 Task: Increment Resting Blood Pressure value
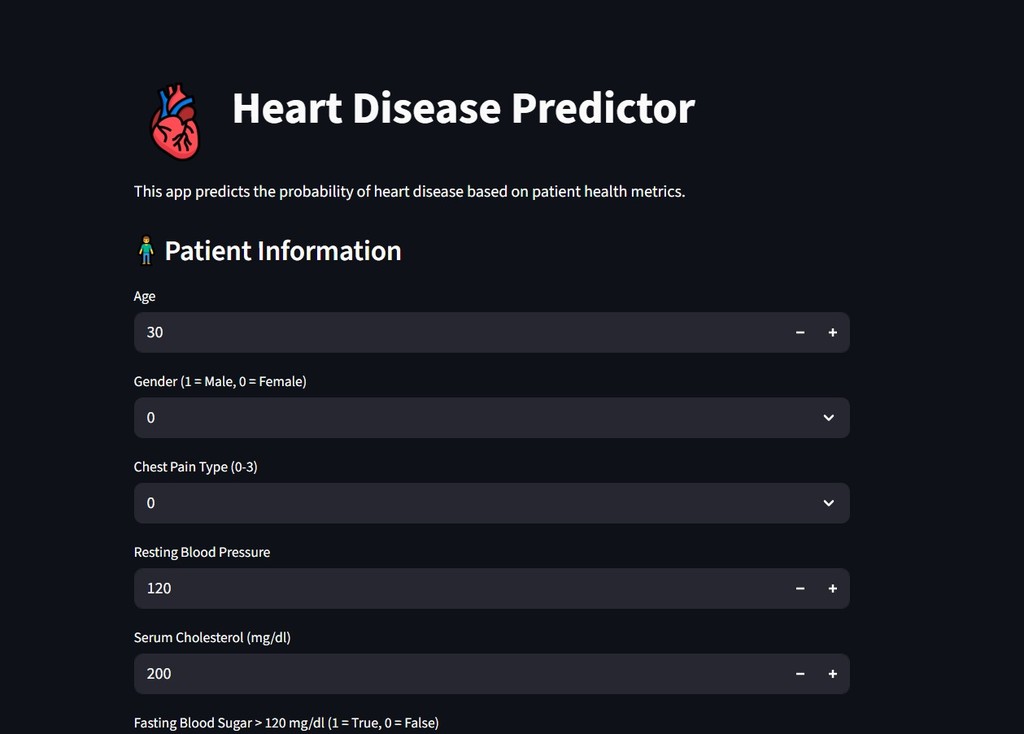pyautogui.click(x=832, y=588)
